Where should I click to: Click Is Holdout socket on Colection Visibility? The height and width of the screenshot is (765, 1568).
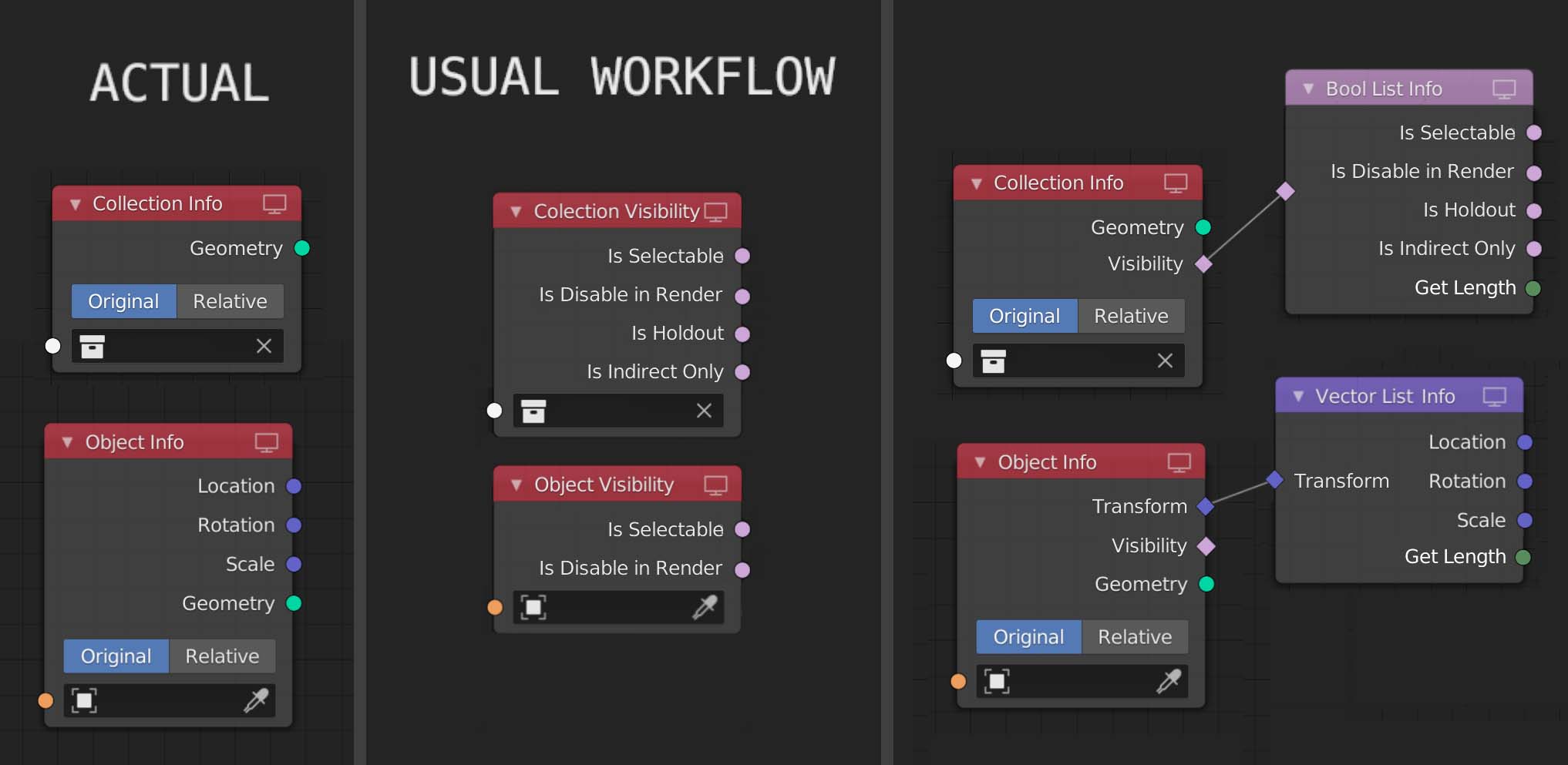(x=742, y=334)
